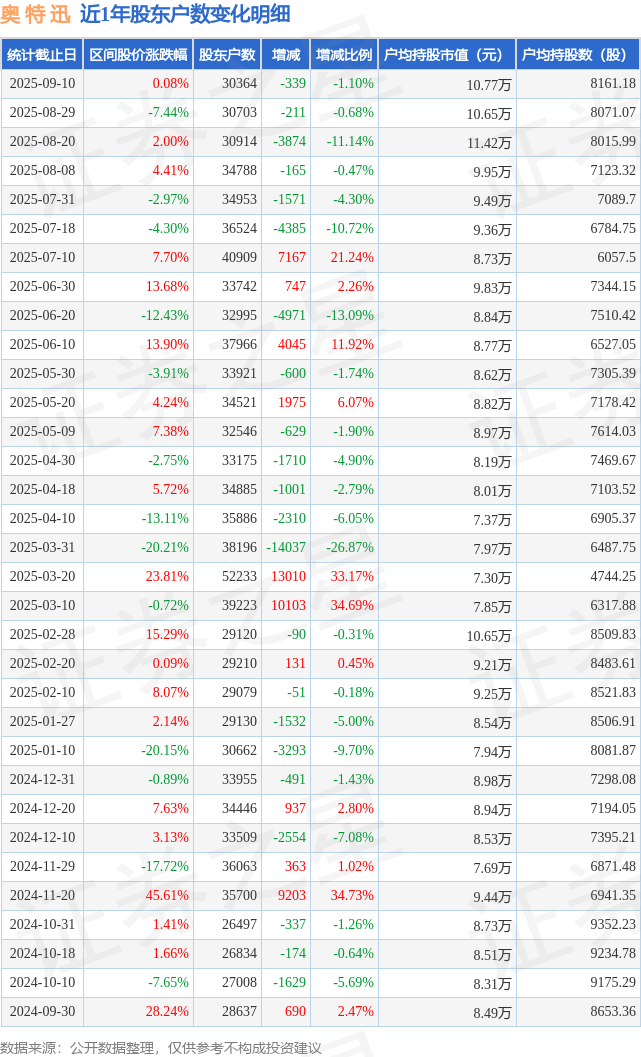Click the 股东户数 column header
The height and width of the screenshot is (1057, 641).
226,55
